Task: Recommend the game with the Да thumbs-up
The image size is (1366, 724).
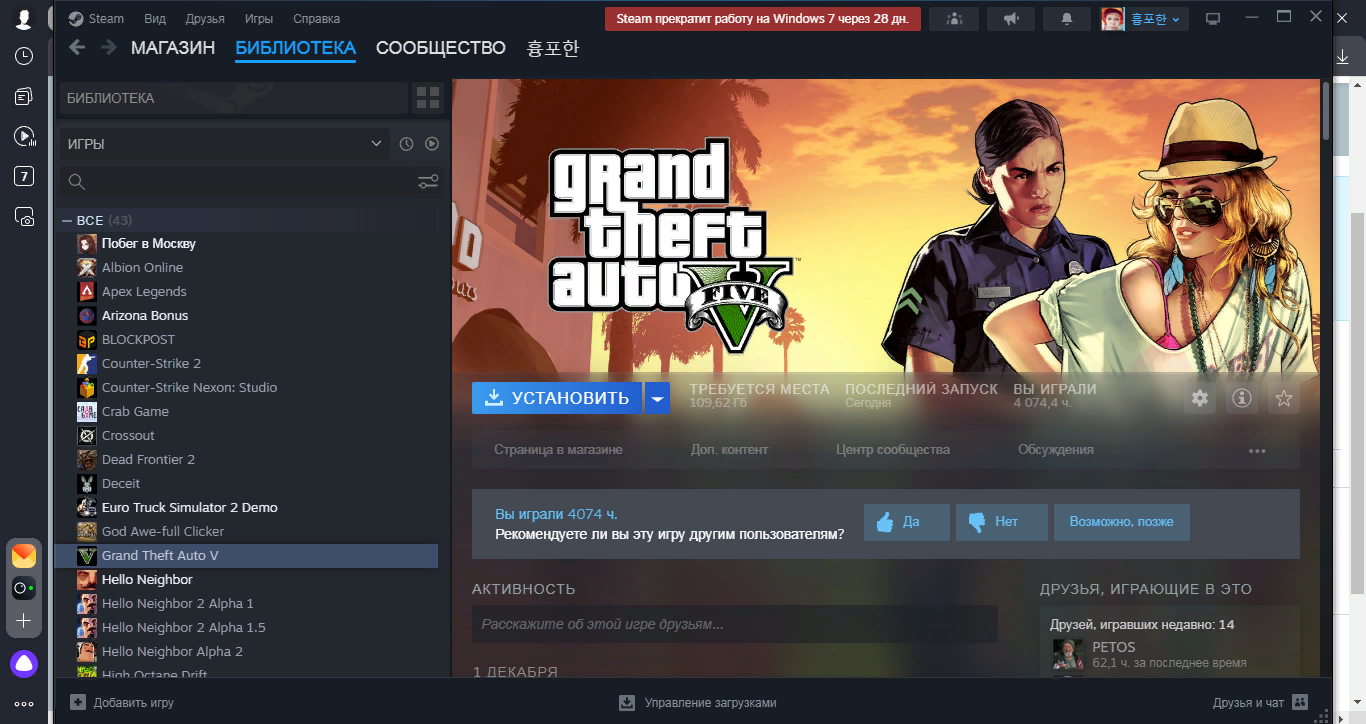Action: [906, 522]
